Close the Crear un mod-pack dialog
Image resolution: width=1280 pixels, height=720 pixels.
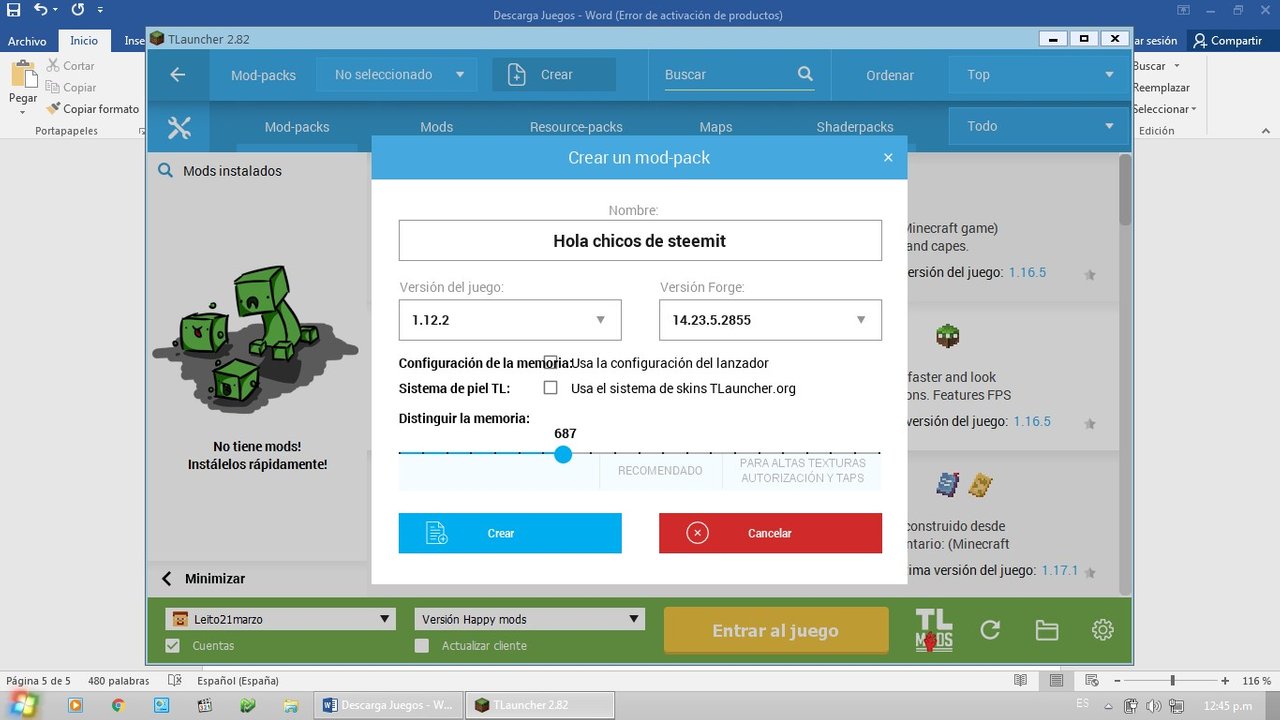click(x=888, y=157)
